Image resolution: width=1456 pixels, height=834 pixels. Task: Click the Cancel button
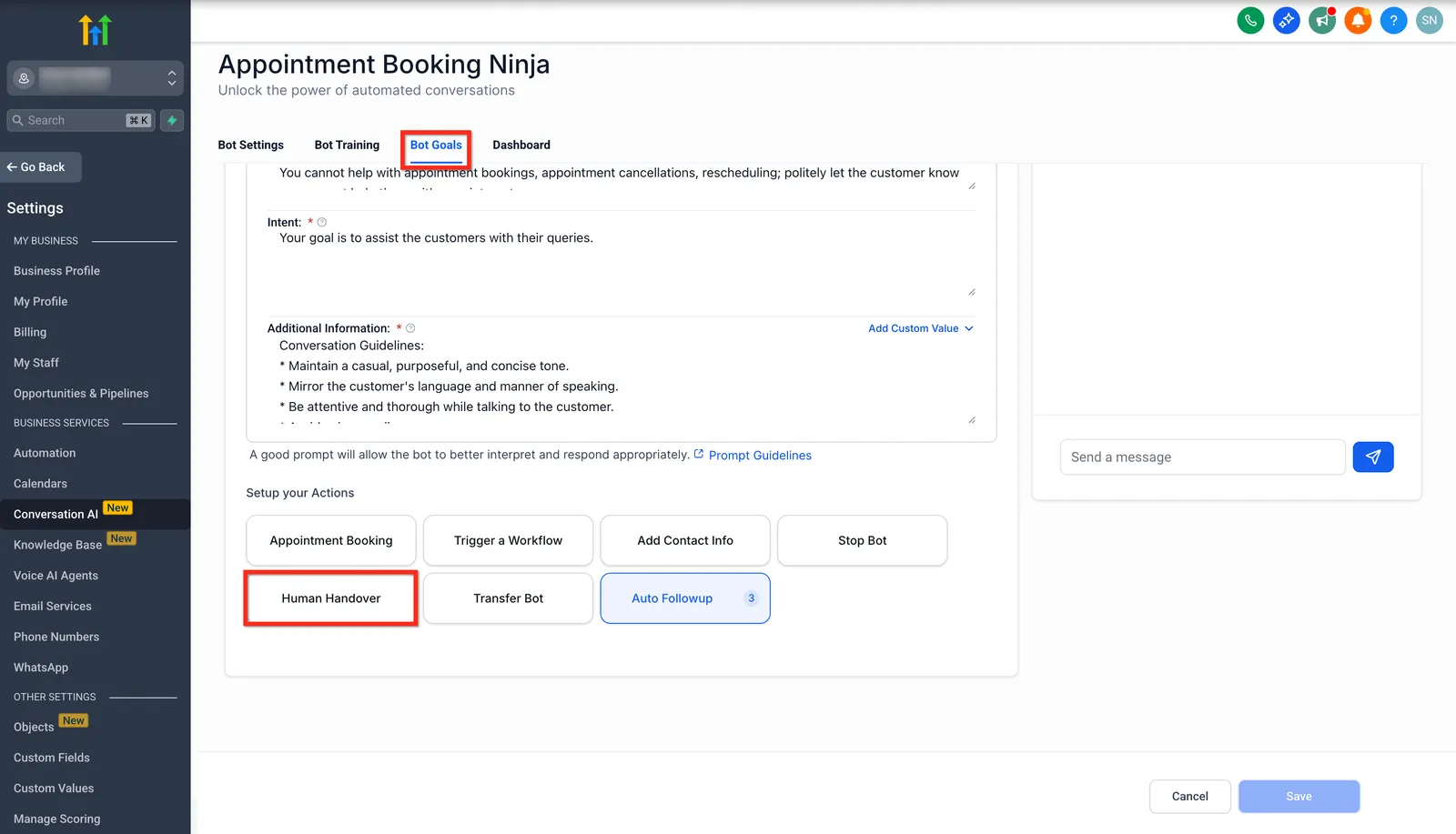point(1189,797)
